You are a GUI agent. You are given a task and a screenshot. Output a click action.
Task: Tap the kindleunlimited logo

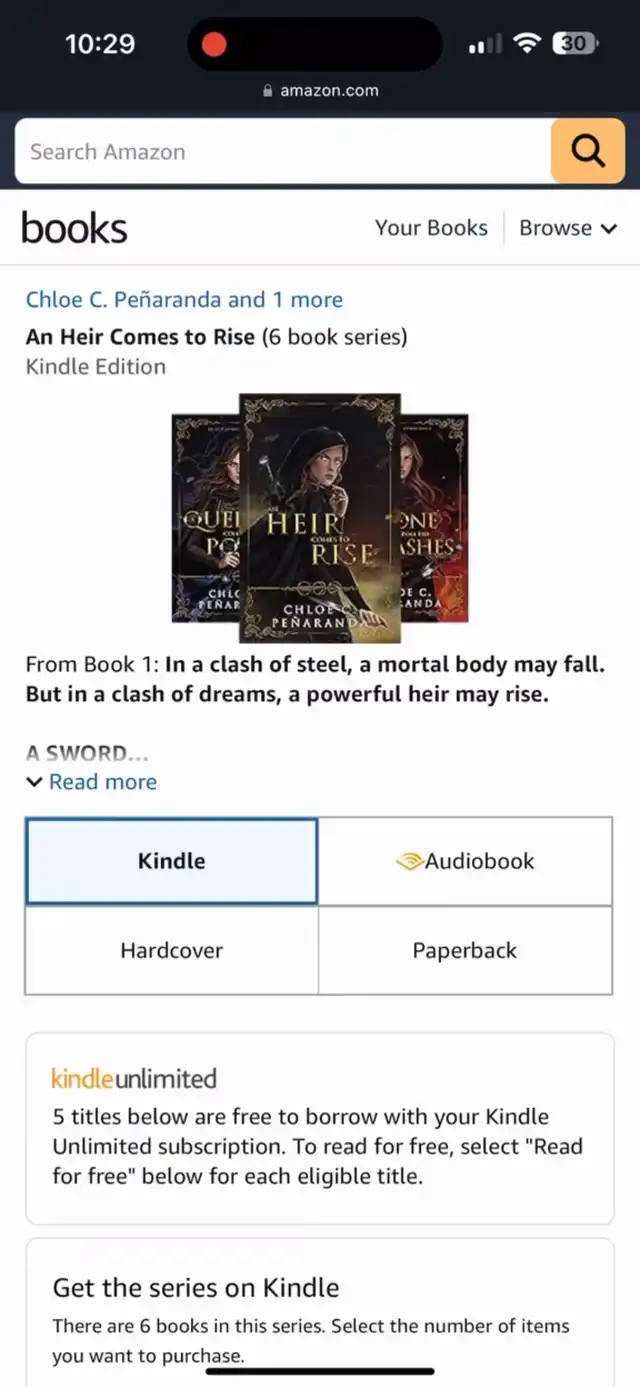pos(134,1079)
